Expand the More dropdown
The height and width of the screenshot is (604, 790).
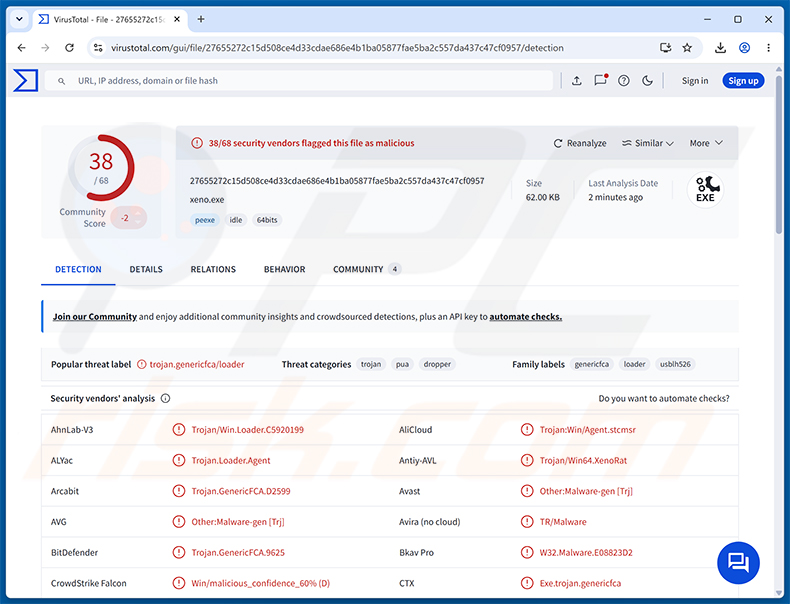[706, 143]
